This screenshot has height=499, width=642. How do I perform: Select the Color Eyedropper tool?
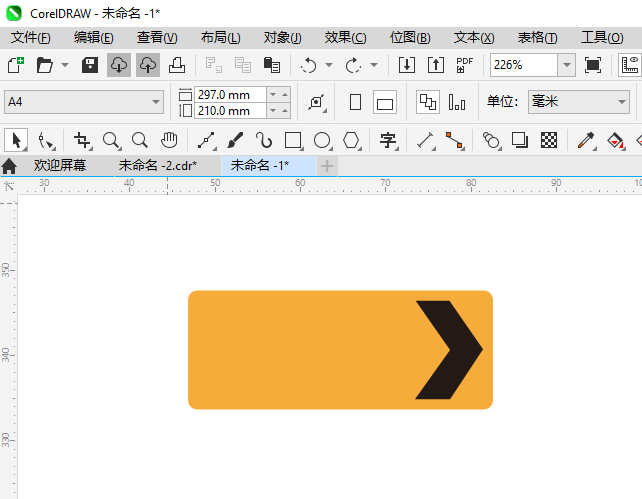[586, 140]
